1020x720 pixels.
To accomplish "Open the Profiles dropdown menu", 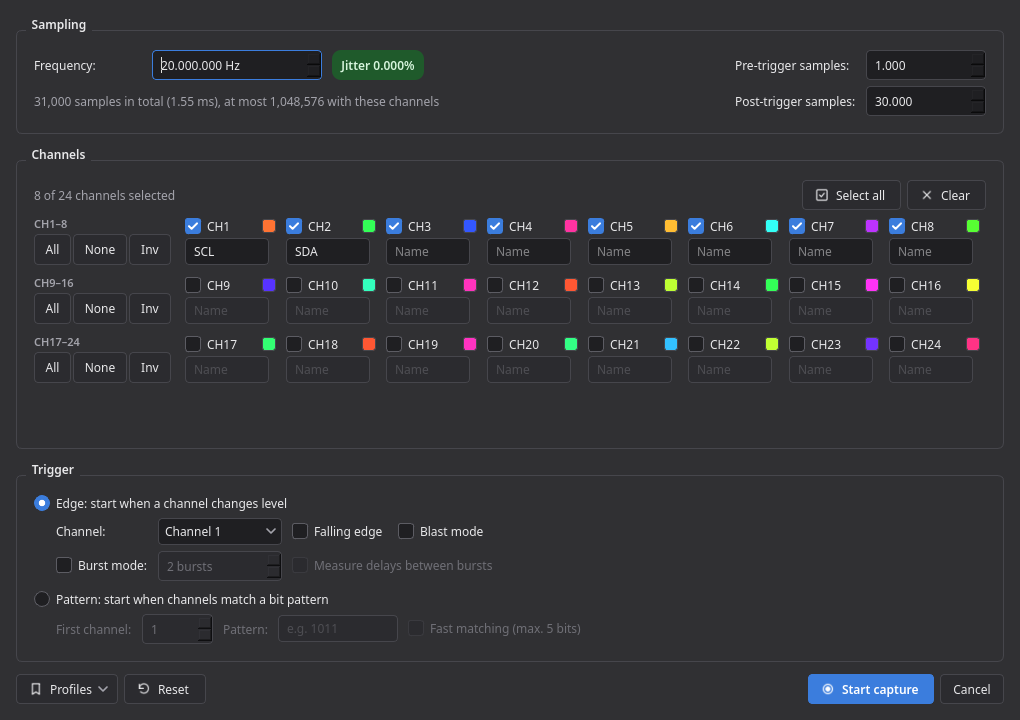I will coord(67,689).
